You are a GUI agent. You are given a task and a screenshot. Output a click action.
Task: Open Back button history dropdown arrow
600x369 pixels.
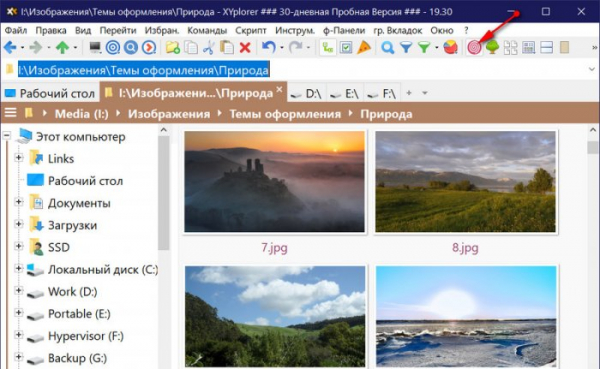[x=22, y=48]
